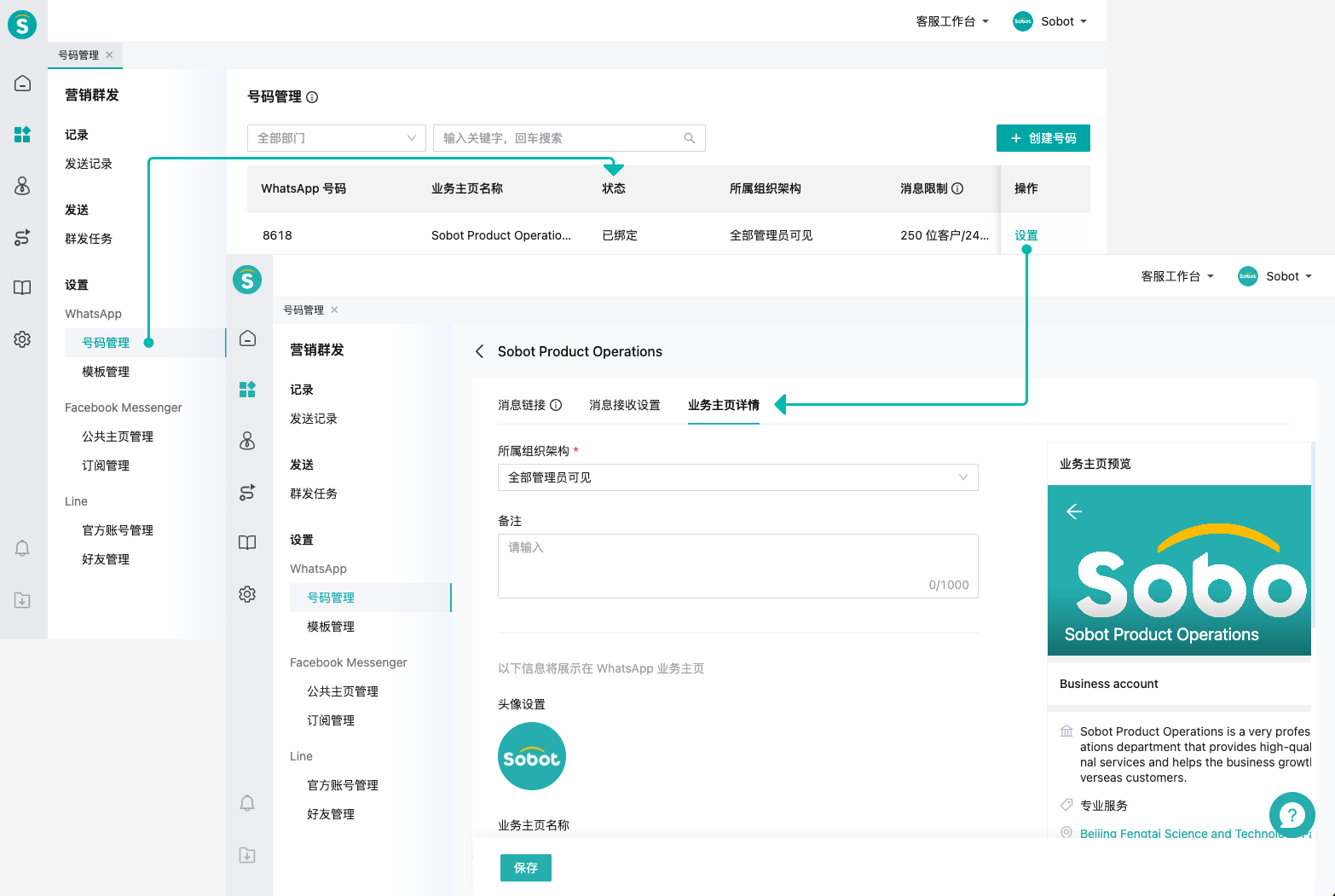Click the Sobot logo in the upper window
This screenshot has width=1335, height=896.
coord(22,24)
